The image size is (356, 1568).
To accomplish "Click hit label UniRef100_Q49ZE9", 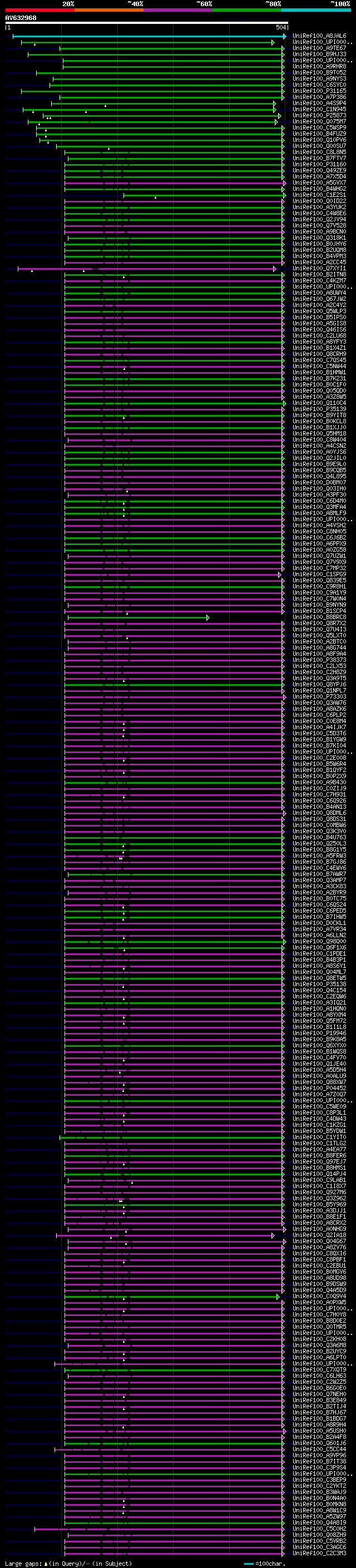I will tap(319, 170).
